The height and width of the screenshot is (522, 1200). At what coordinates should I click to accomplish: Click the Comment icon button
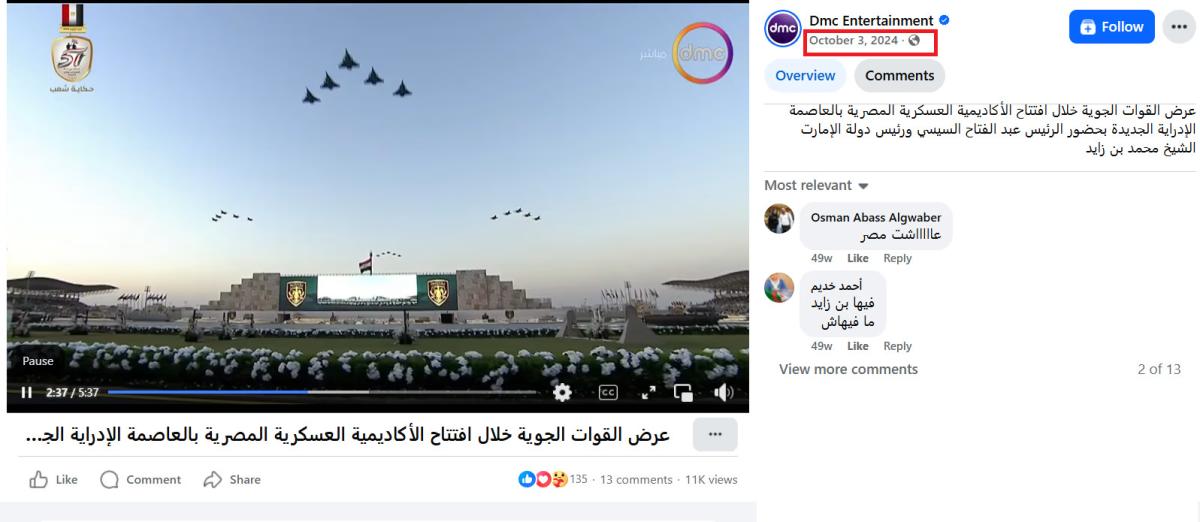point(141,480)
